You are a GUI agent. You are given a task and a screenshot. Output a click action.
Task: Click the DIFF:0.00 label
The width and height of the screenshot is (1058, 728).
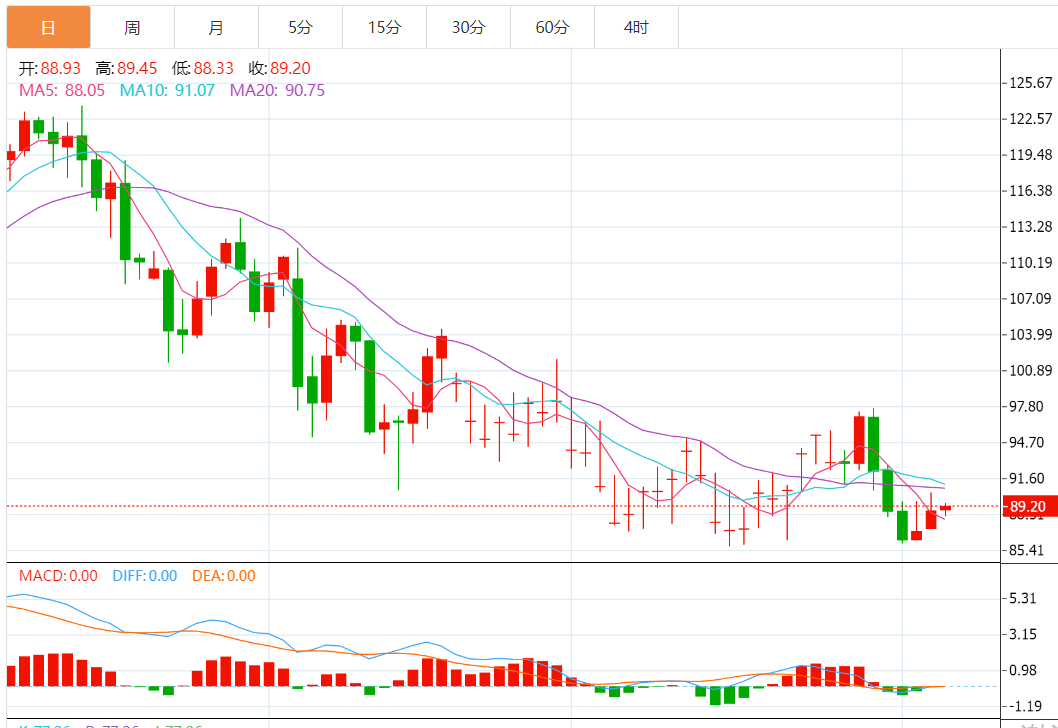pyautogui.click(x=144, y=576)
